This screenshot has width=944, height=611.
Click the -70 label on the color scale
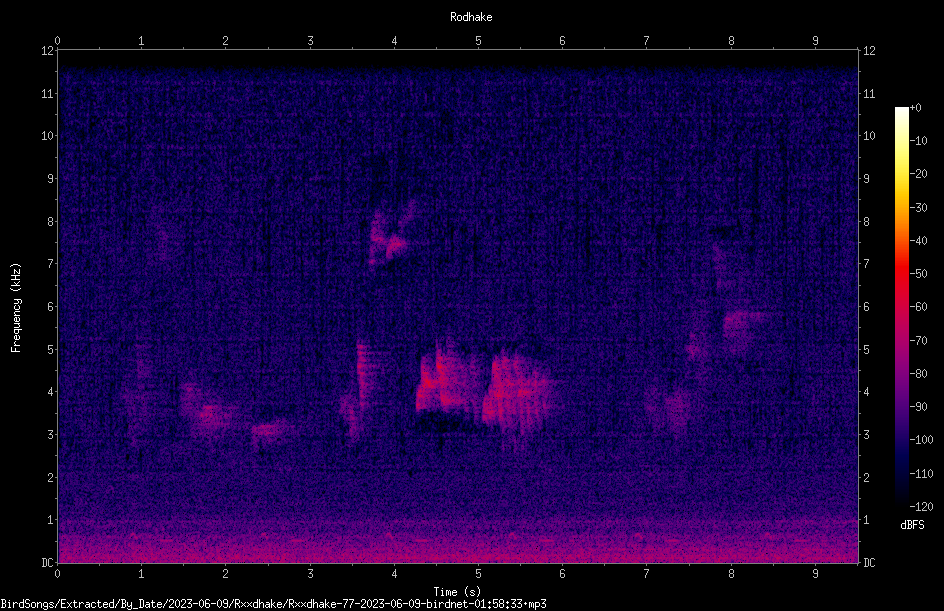pos(918,341)
